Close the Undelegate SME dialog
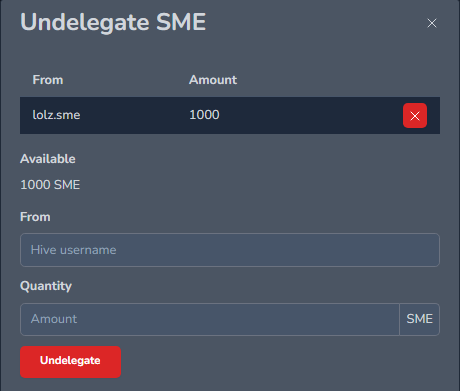Image resolution: width=460 pixels, height=391 pixels. pos(432,23)
